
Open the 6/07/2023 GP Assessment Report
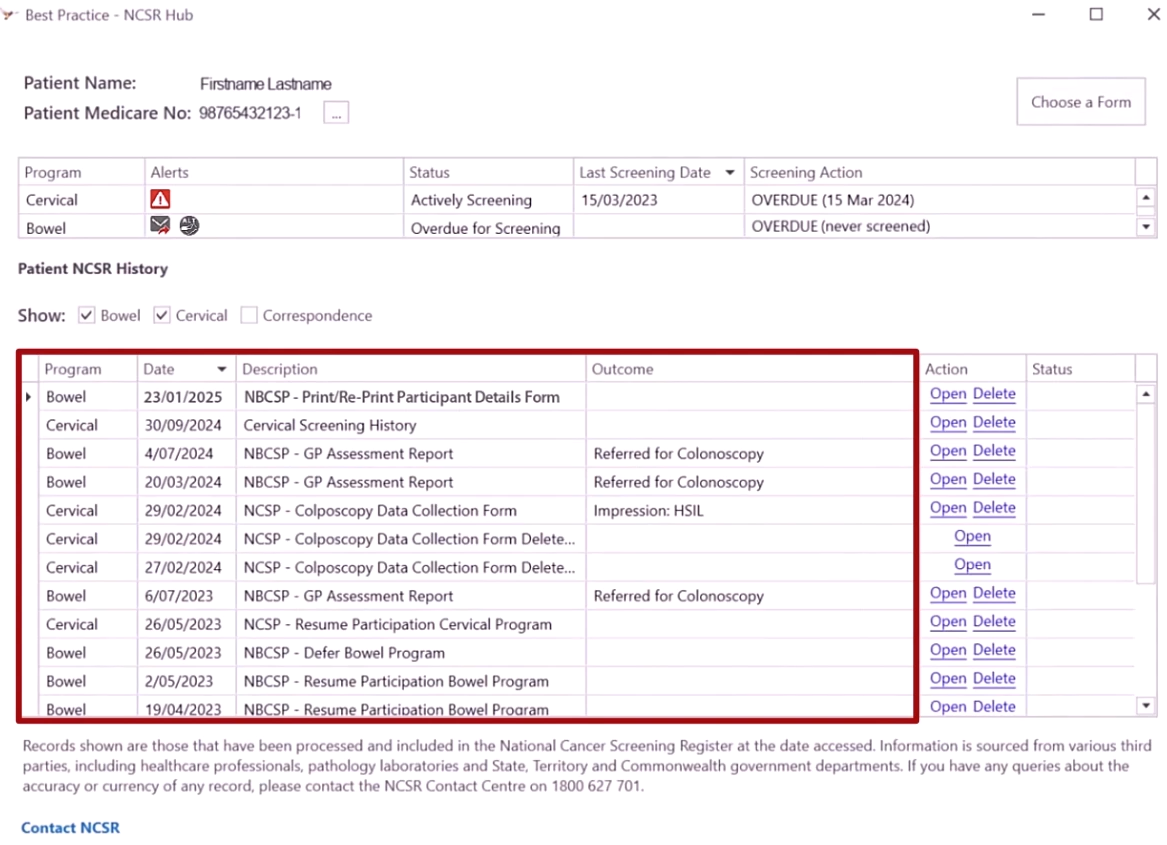(x=948, y=593)
